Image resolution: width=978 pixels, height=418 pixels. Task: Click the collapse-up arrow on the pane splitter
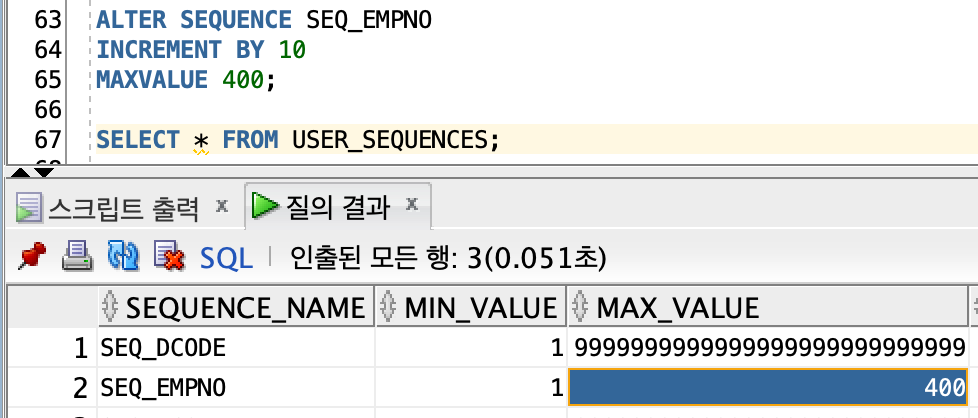pyautogui.click(x=20, y=172)
